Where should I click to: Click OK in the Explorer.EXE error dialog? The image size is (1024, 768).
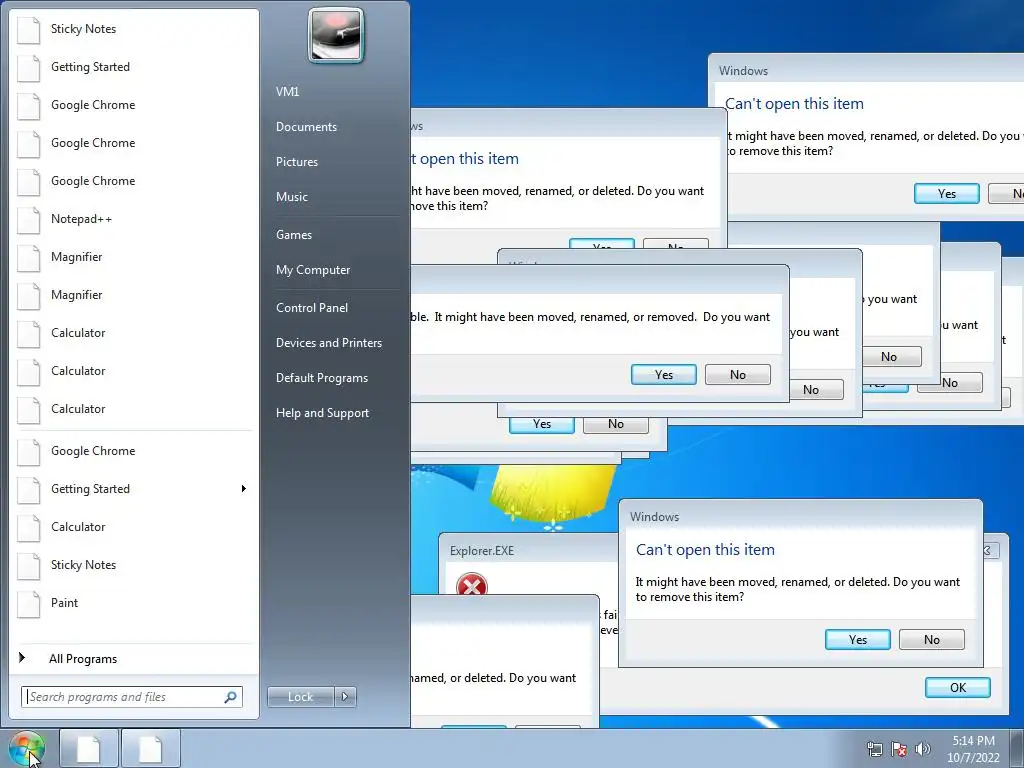click(x=957, y=688)
